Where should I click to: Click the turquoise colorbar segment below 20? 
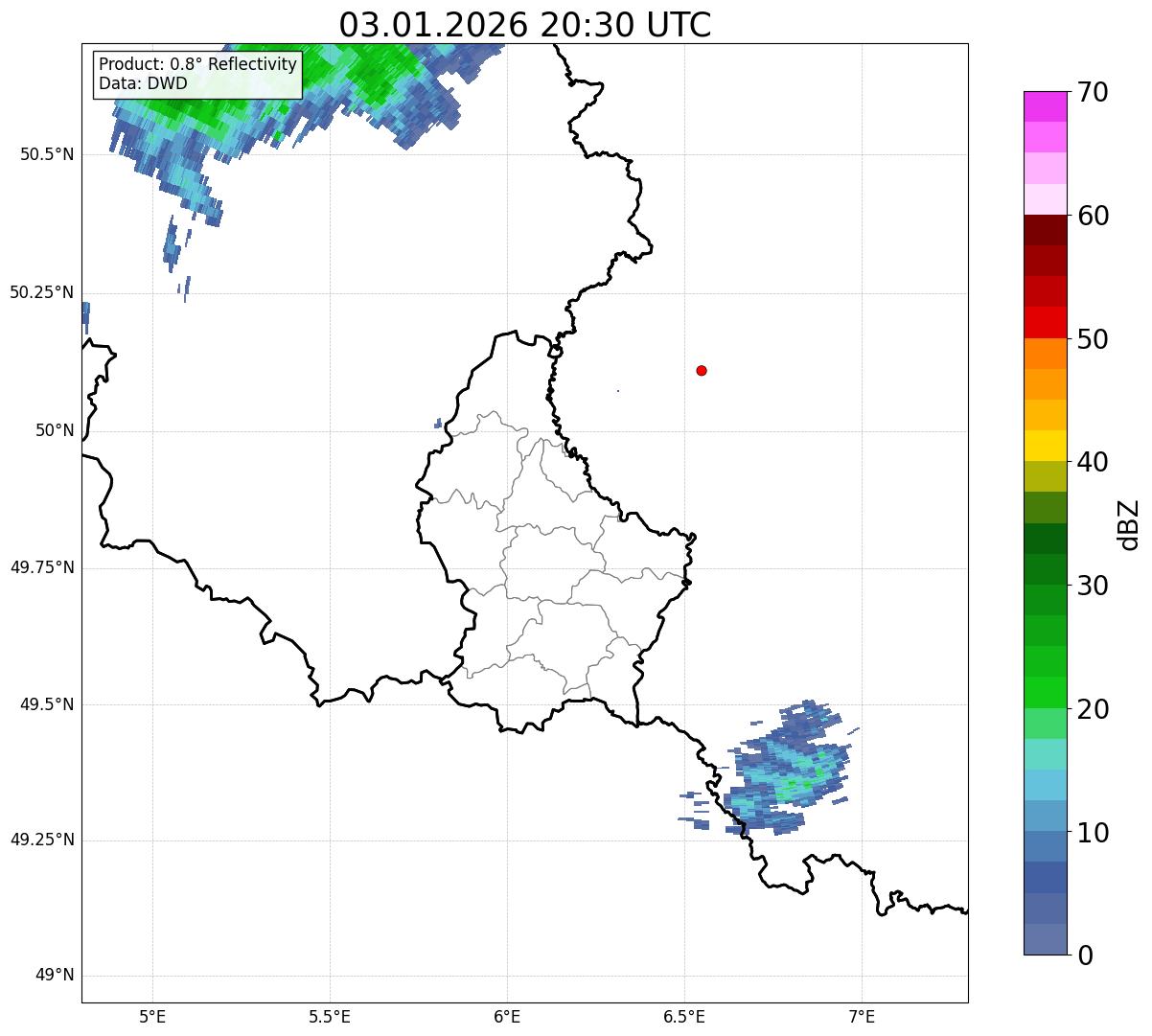coord(1046,754)
